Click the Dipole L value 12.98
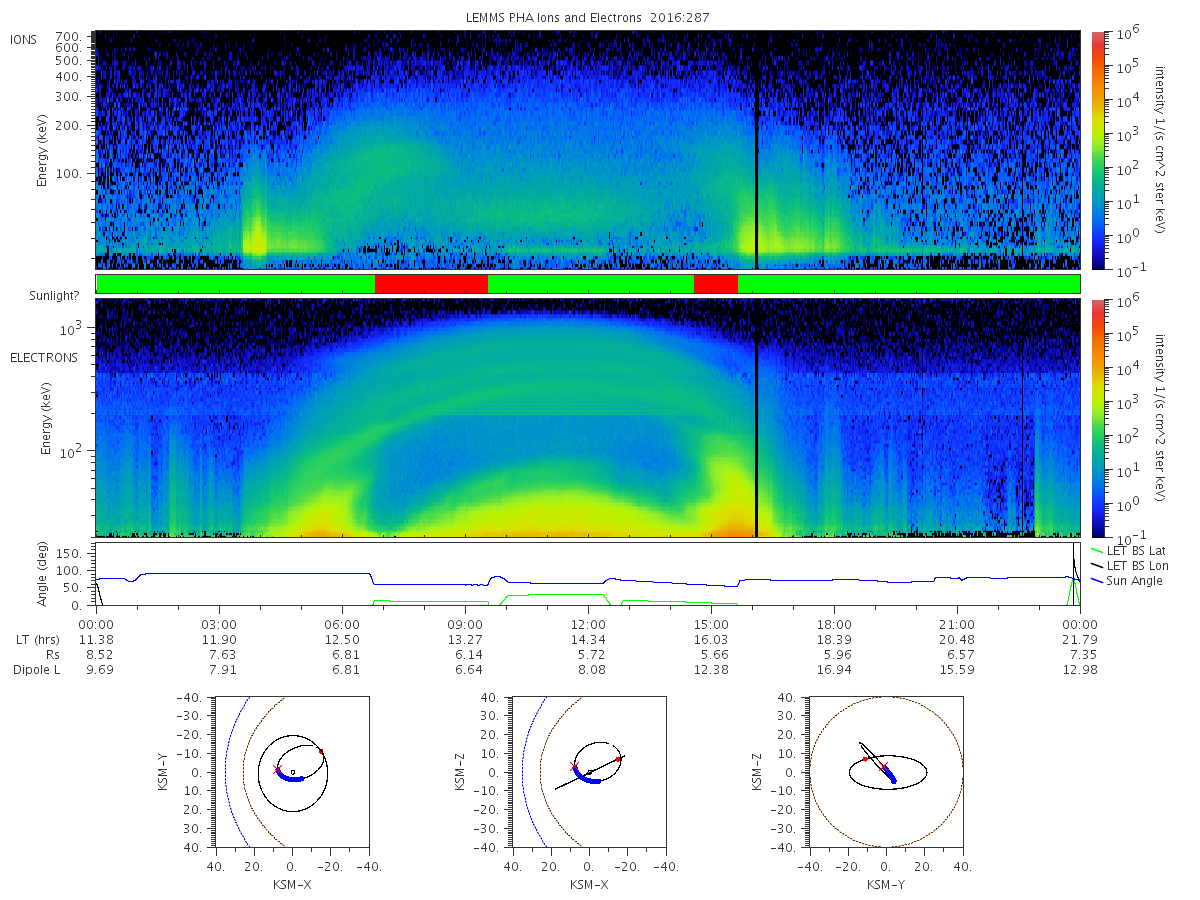1200x900 pixels. [x=1080, y=669]
